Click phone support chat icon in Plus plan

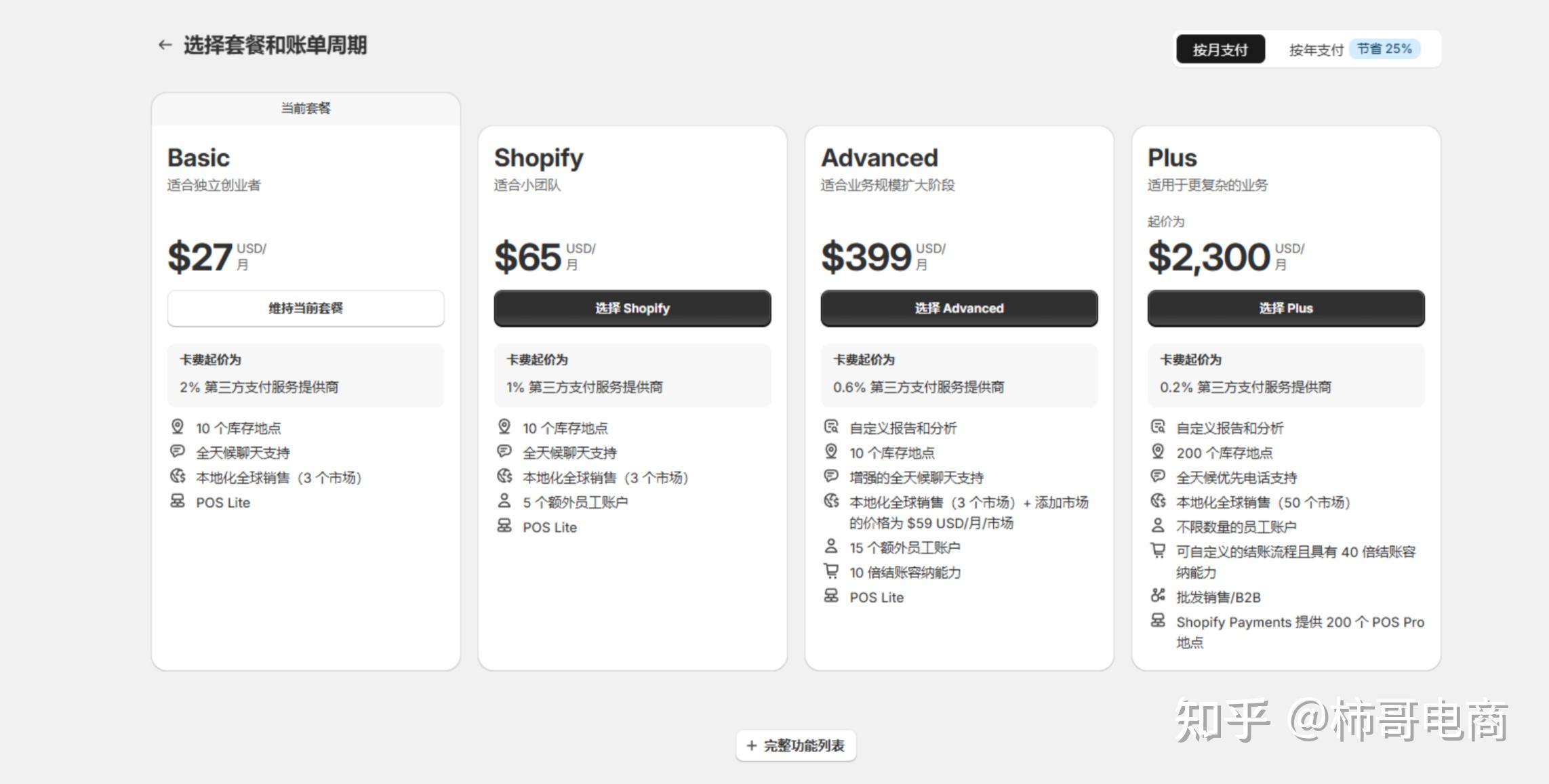(x=1158, y=476)
